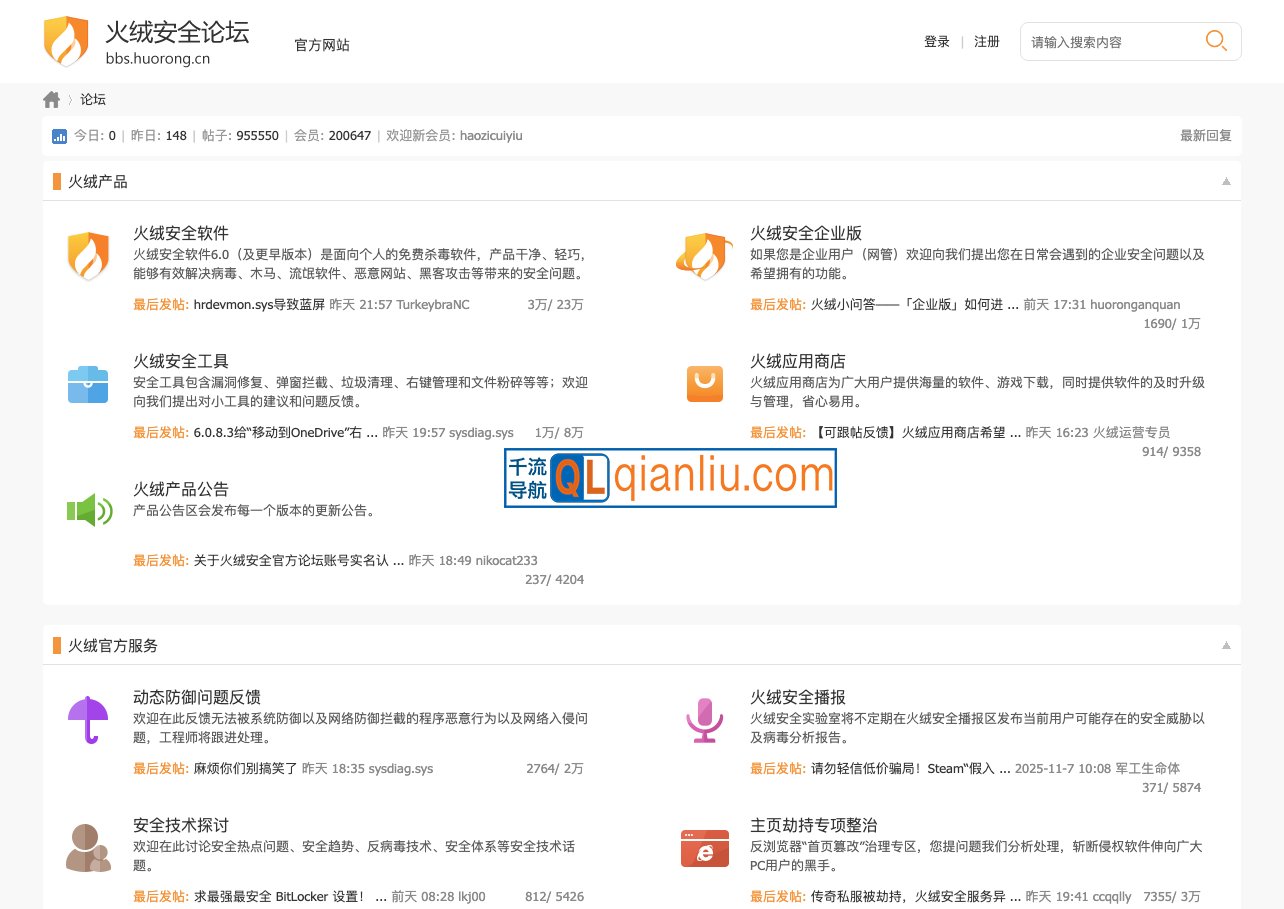Click the 论坛 breadcrumb item
The width and height of the screenshot is (1284, 909).
point(93,99)
